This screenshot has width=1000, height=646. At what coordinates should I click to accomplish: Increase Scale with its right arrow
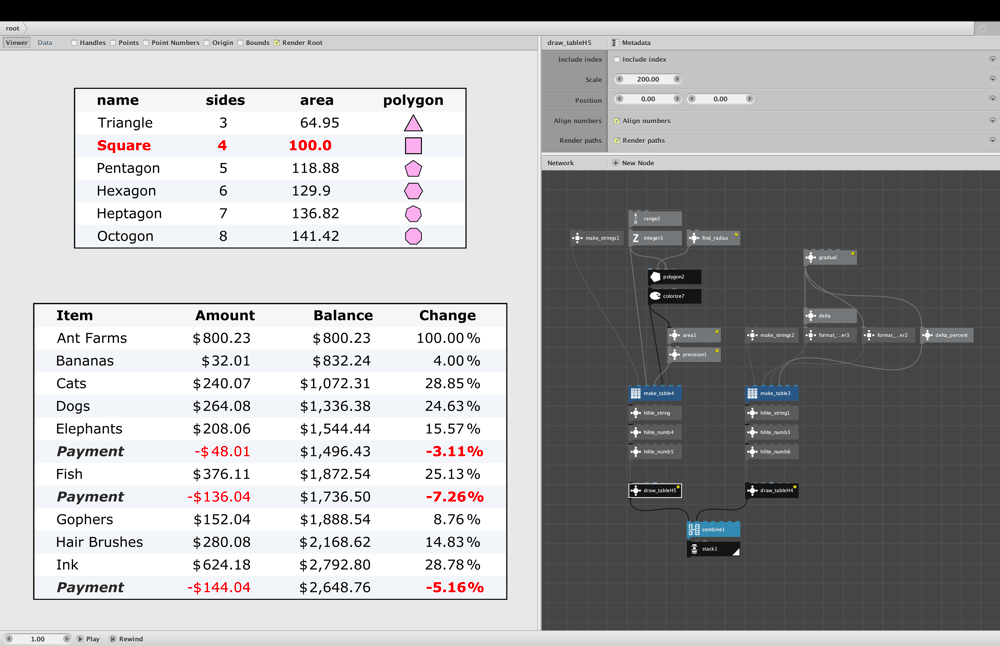[x=677, y=79]
